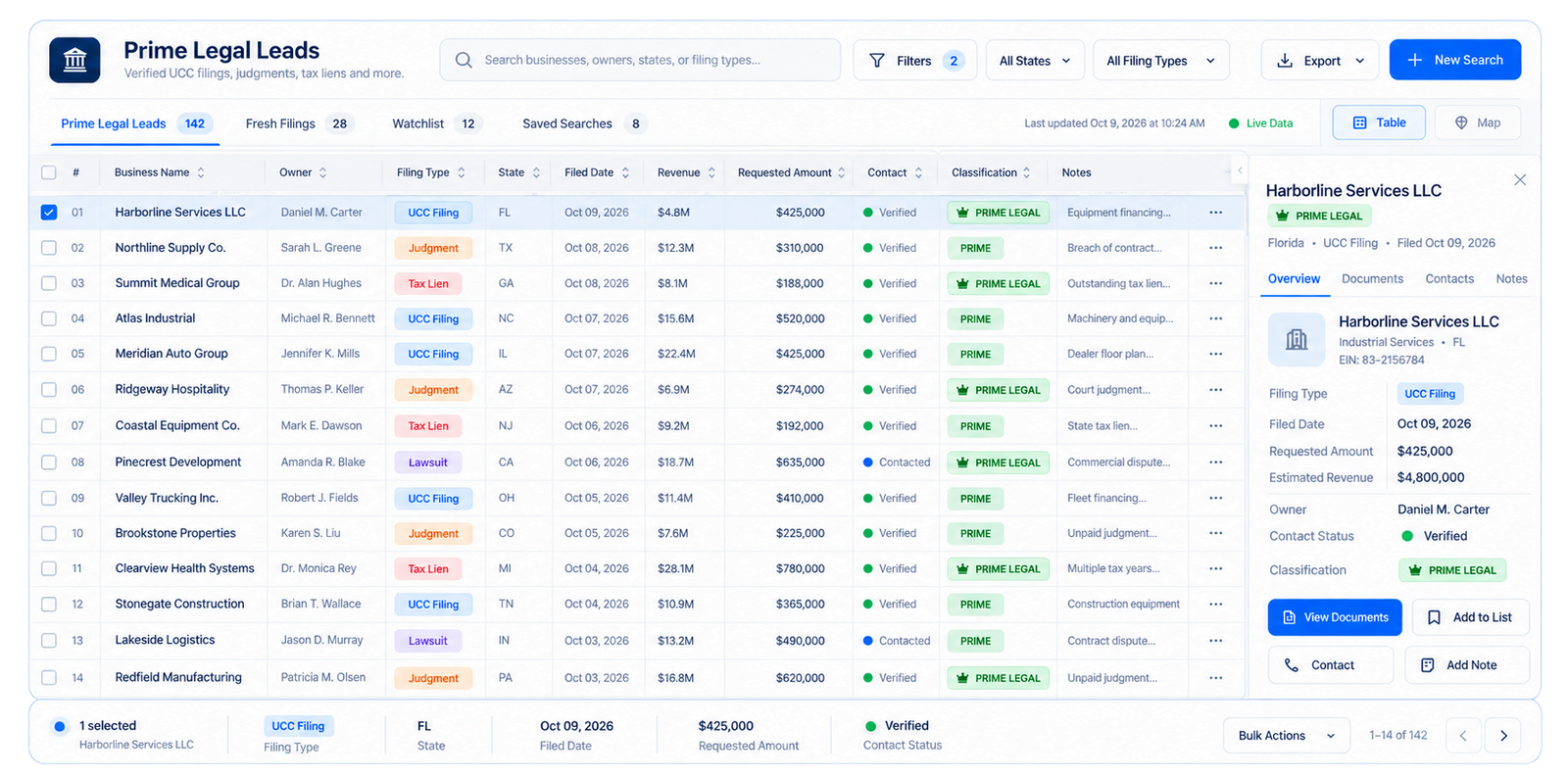Switch to the Contacts tab in detail panel
Screen dimensions: 1568x777
pyautogui.click(x=1449, y=279)
